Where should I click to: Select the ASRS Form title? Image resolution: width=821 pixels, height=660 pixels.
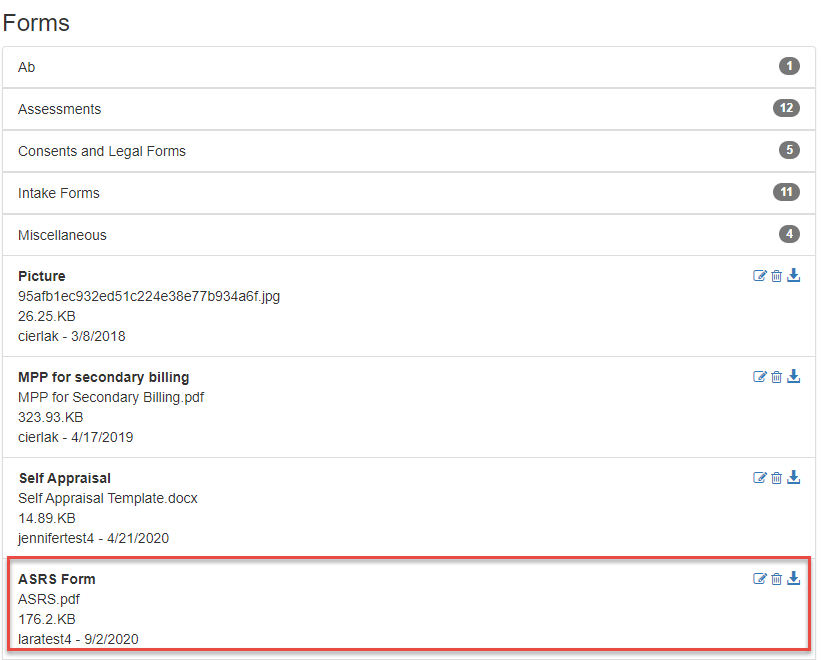(57, 579)
